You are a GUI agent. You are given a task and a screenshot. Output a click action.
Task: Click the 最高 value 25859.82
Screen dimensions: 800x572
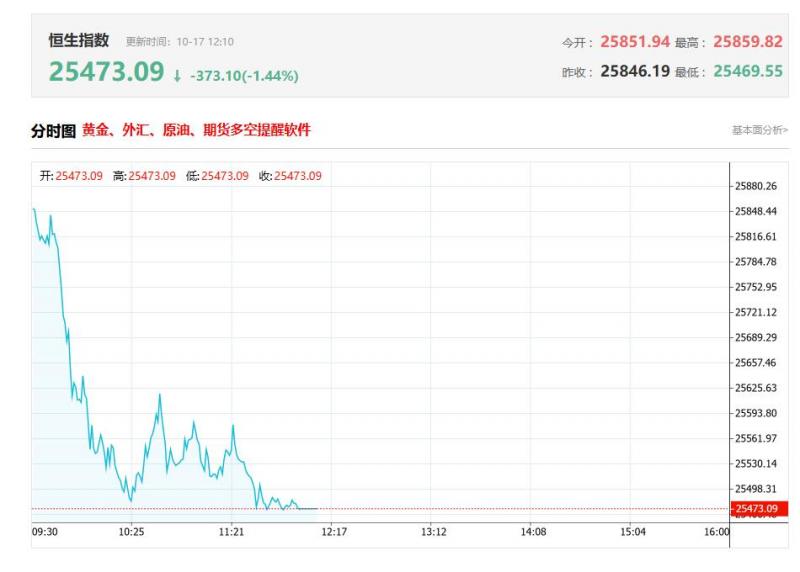(747, 42)
